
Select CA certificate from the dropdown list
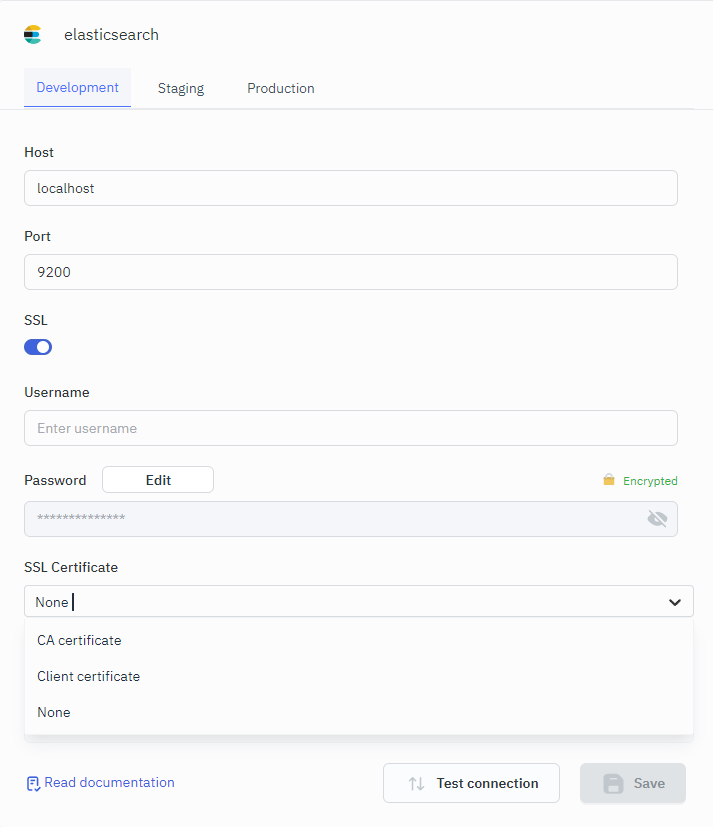click(79, 640)
